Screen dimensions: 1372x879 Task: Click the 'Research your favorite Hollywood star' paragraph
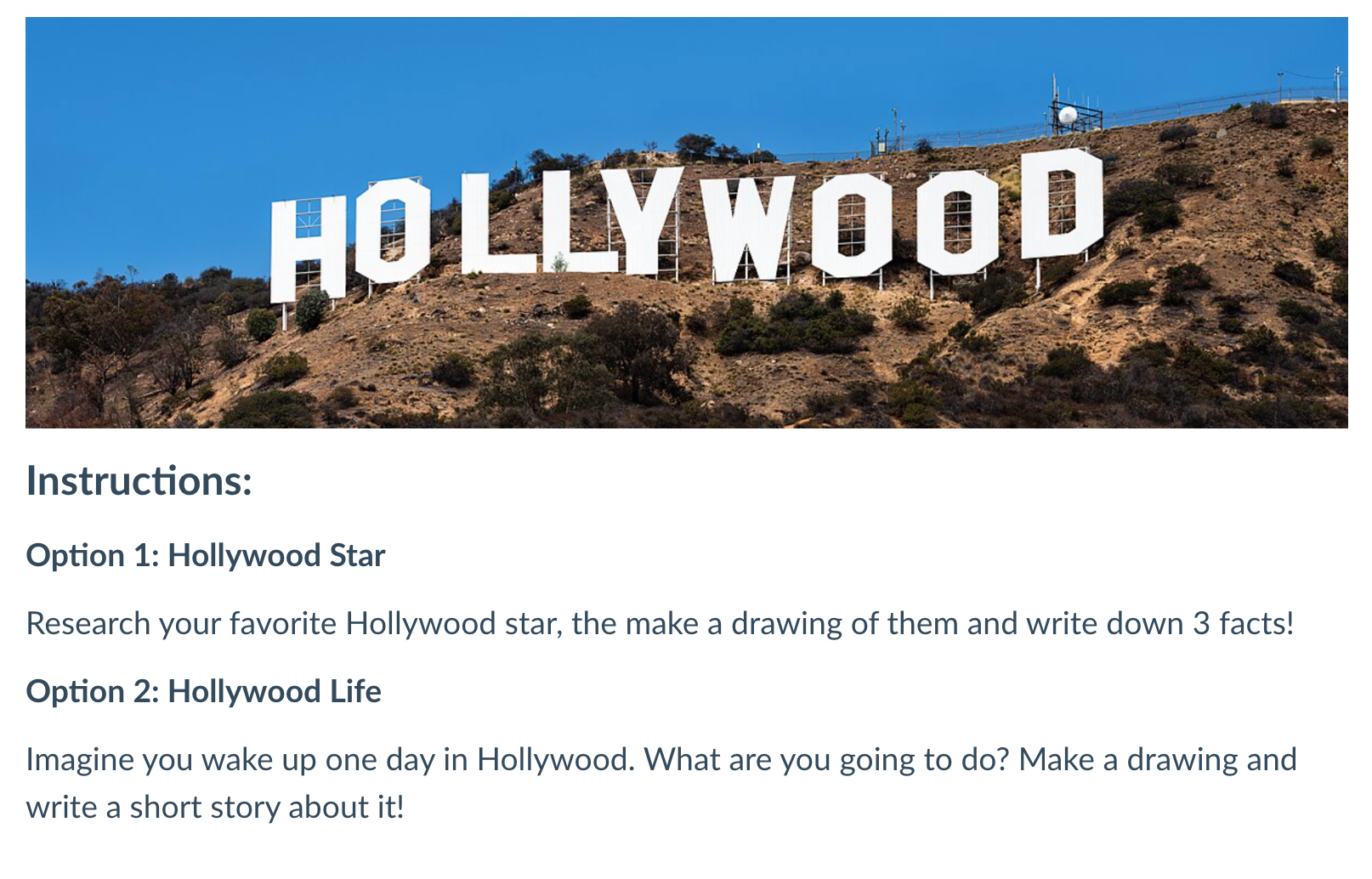tap(660, 624)
